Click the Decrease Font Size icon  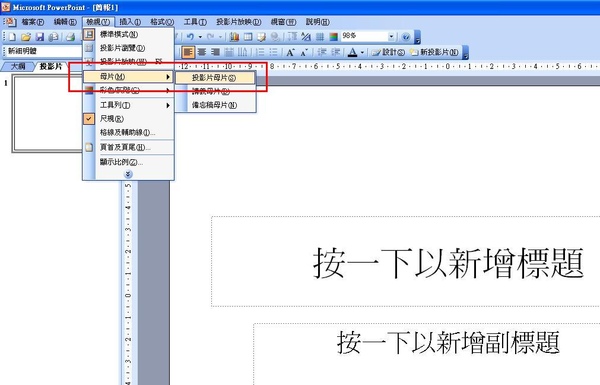coord(304,52)
